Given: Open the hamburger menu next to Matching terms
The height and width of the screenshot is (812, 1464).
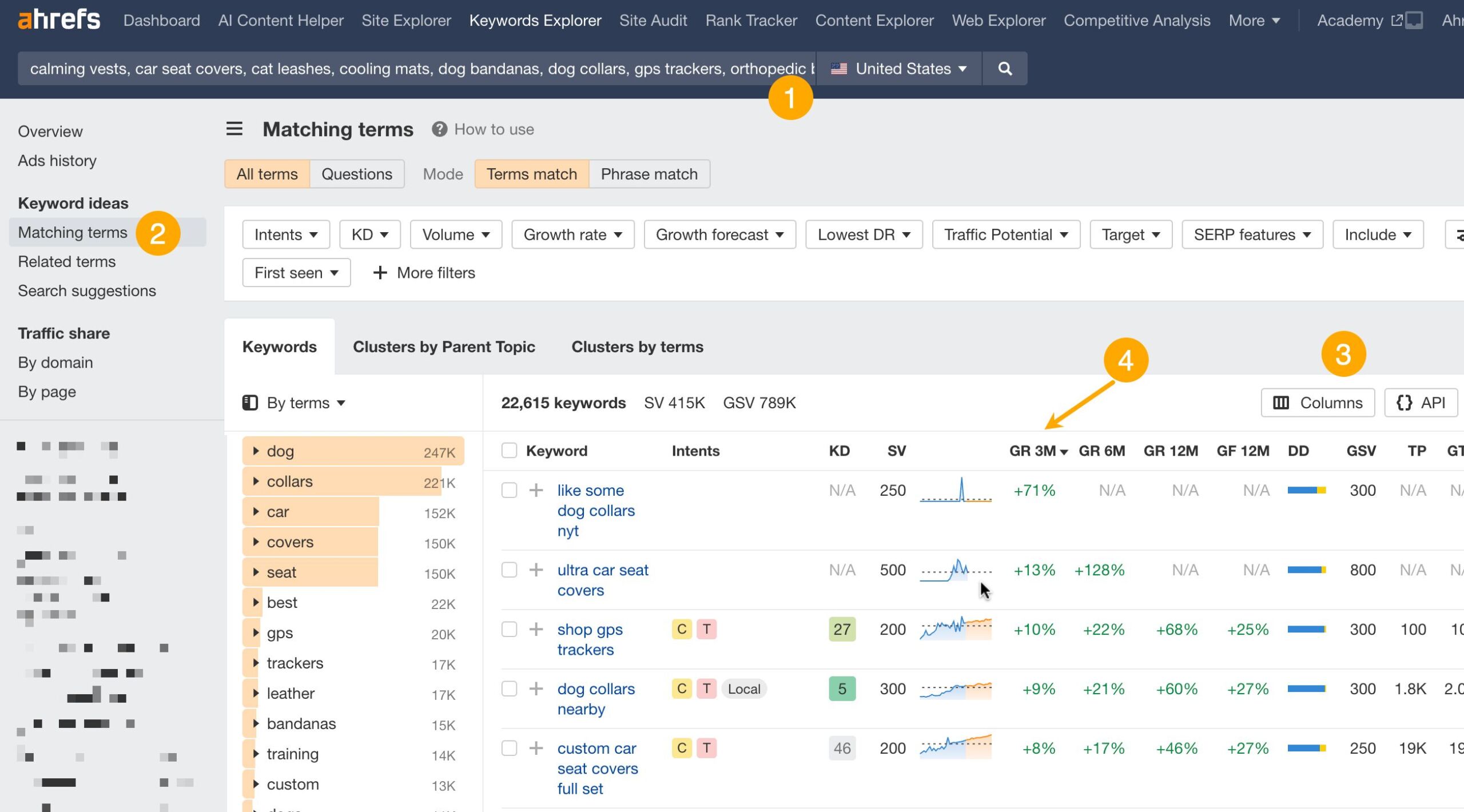Looking at the screenshot, I should click(234, 129).
